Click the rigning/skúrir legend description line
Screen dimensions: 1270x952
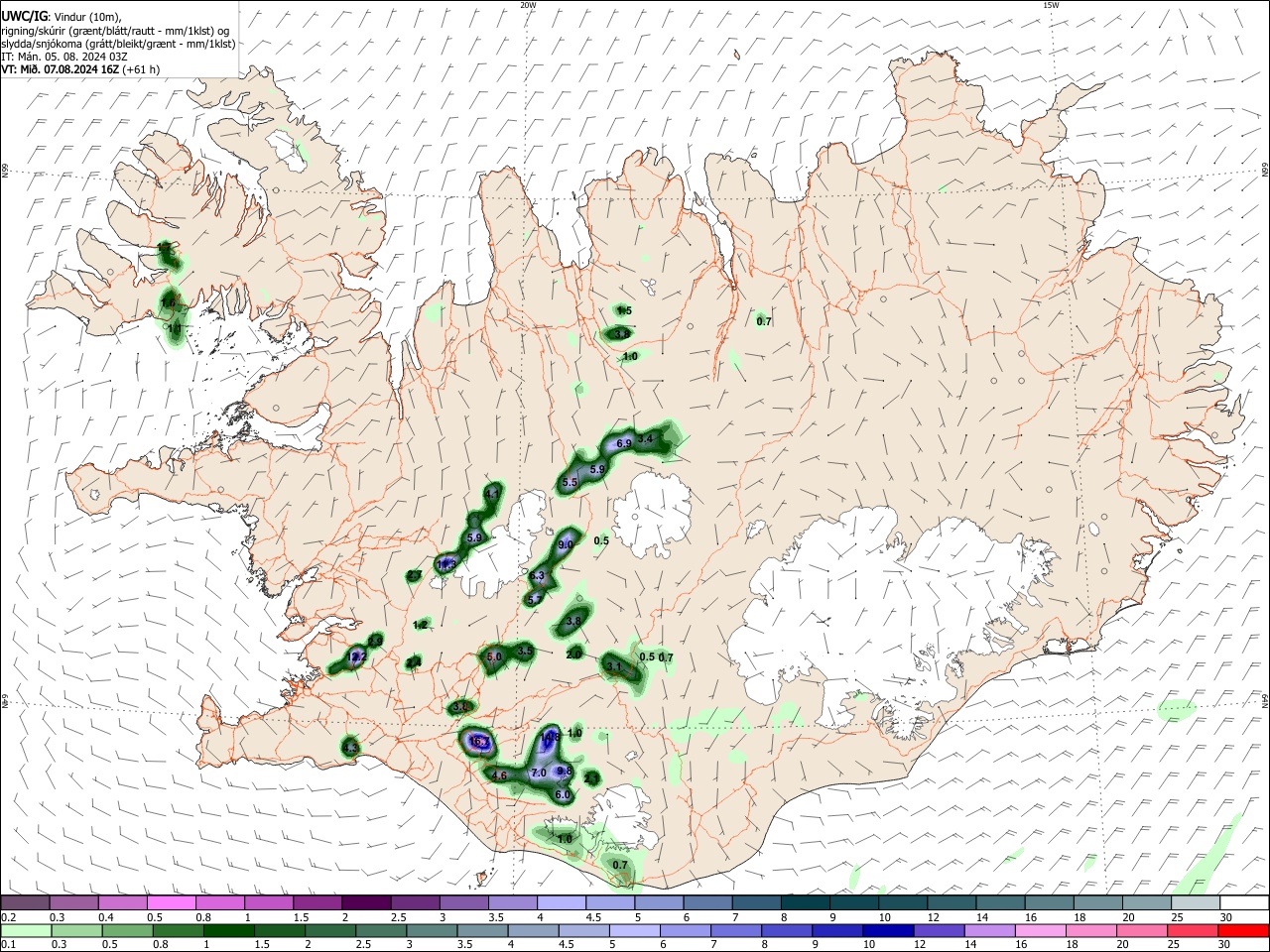coord(116,30)
